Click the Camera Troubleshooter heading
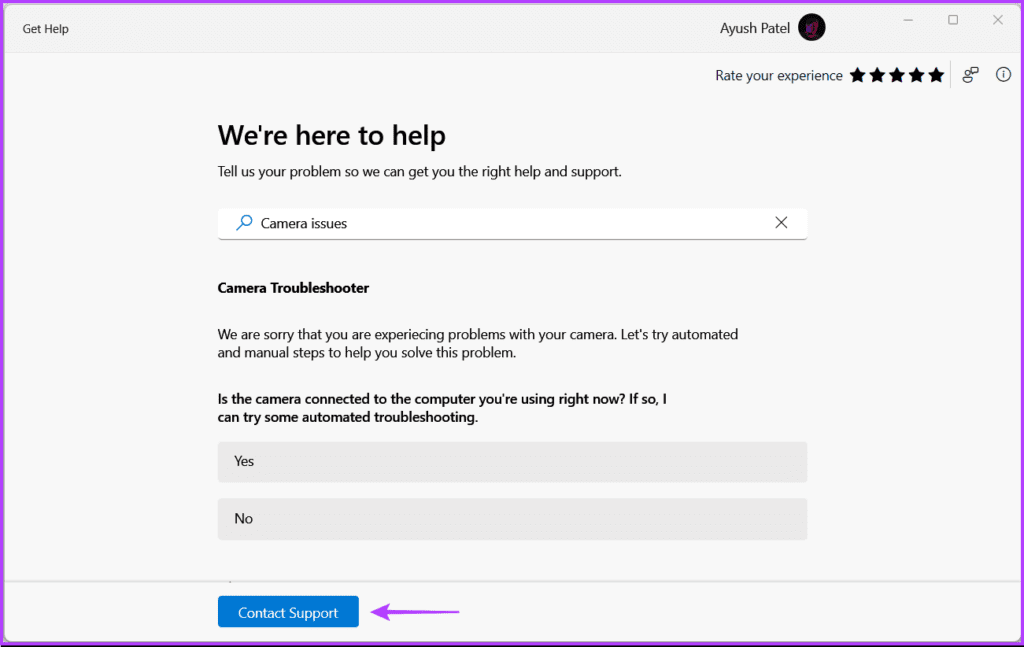The width and height of the screenshot is (1024, 647). [x=293, y=288]
